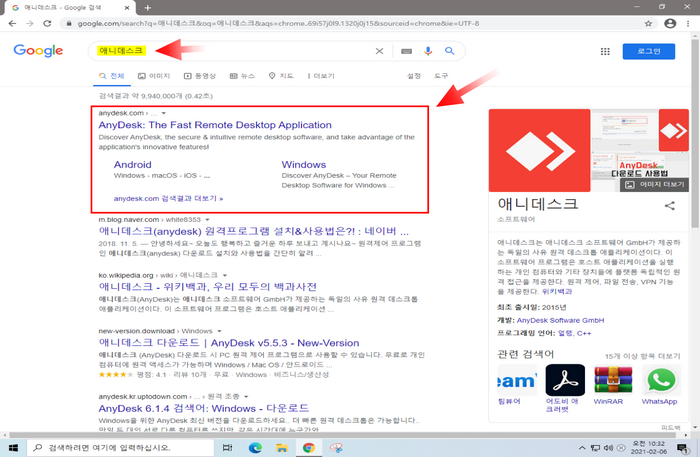This screenshot has height=457, width=700.
Task: Start voice search with the microphone icon
Action: [x=428, y=51]
